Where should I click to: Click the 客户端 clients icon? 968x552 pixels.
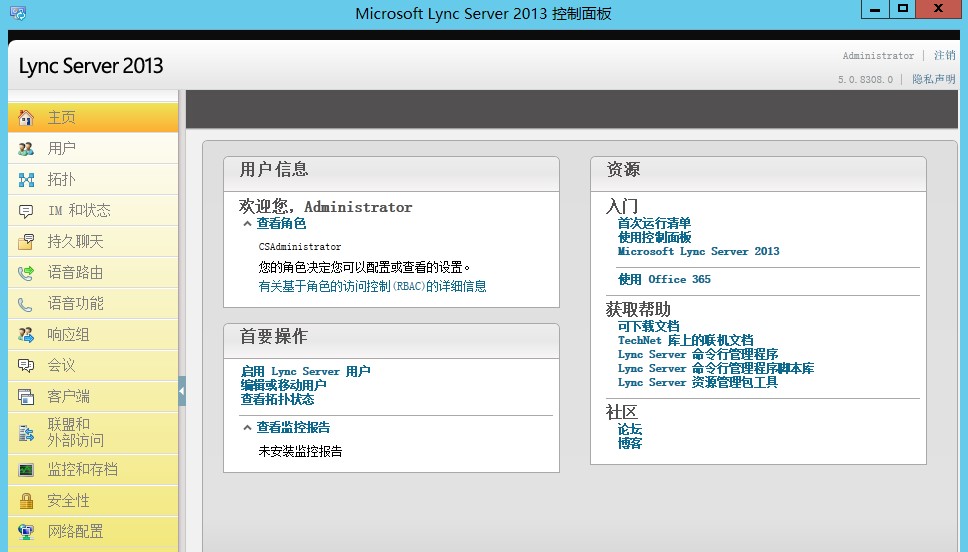26,396
